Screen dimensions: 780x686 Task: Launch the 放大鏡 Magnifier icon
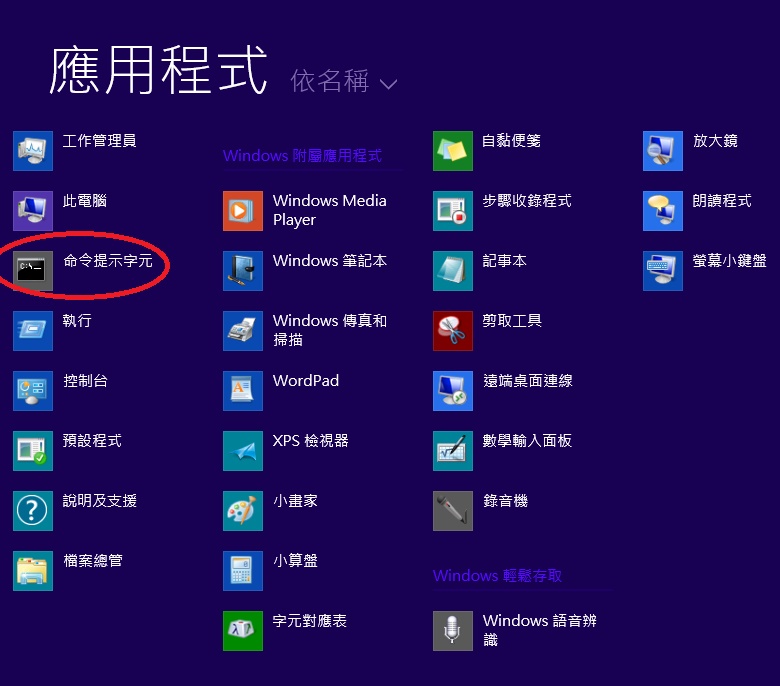[x=663, y=151]
